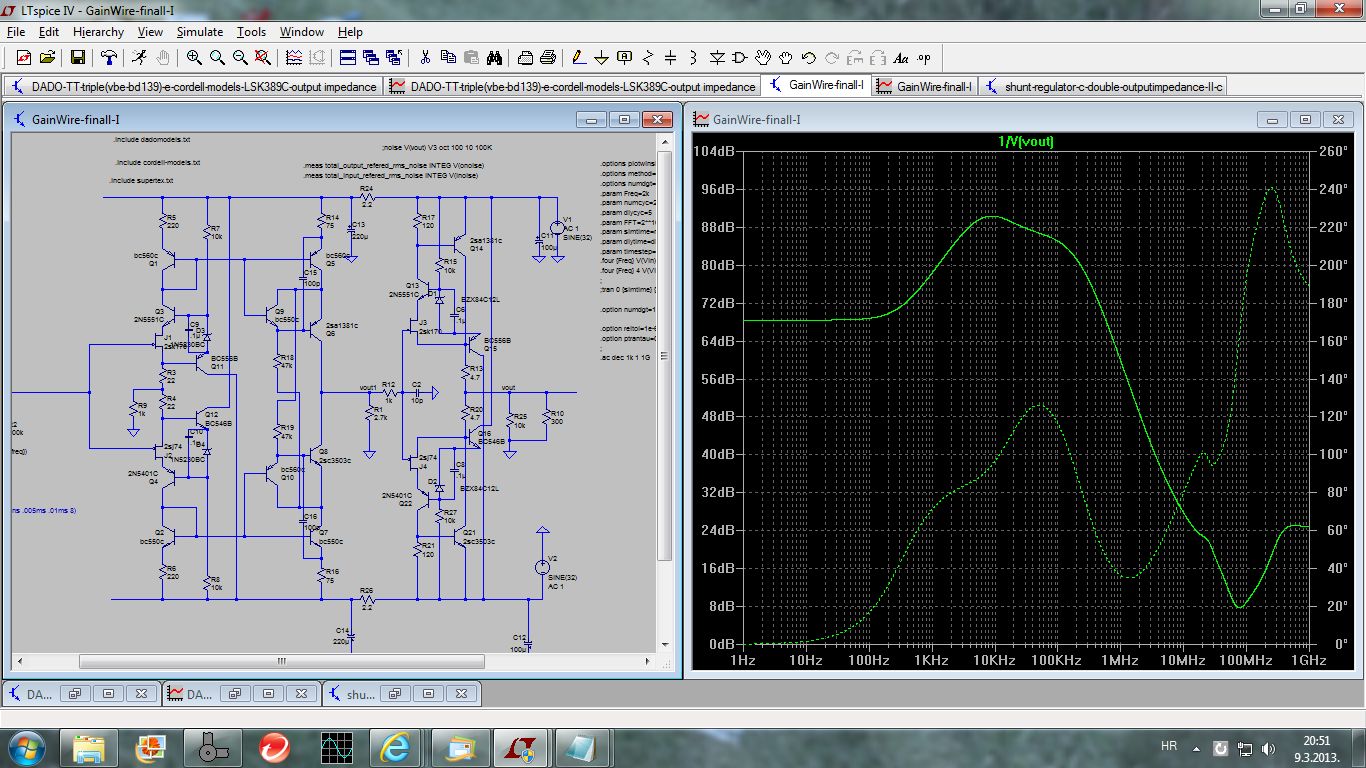
Task: Open Component browser (AND gate icon)
Action: coord(740,58)
